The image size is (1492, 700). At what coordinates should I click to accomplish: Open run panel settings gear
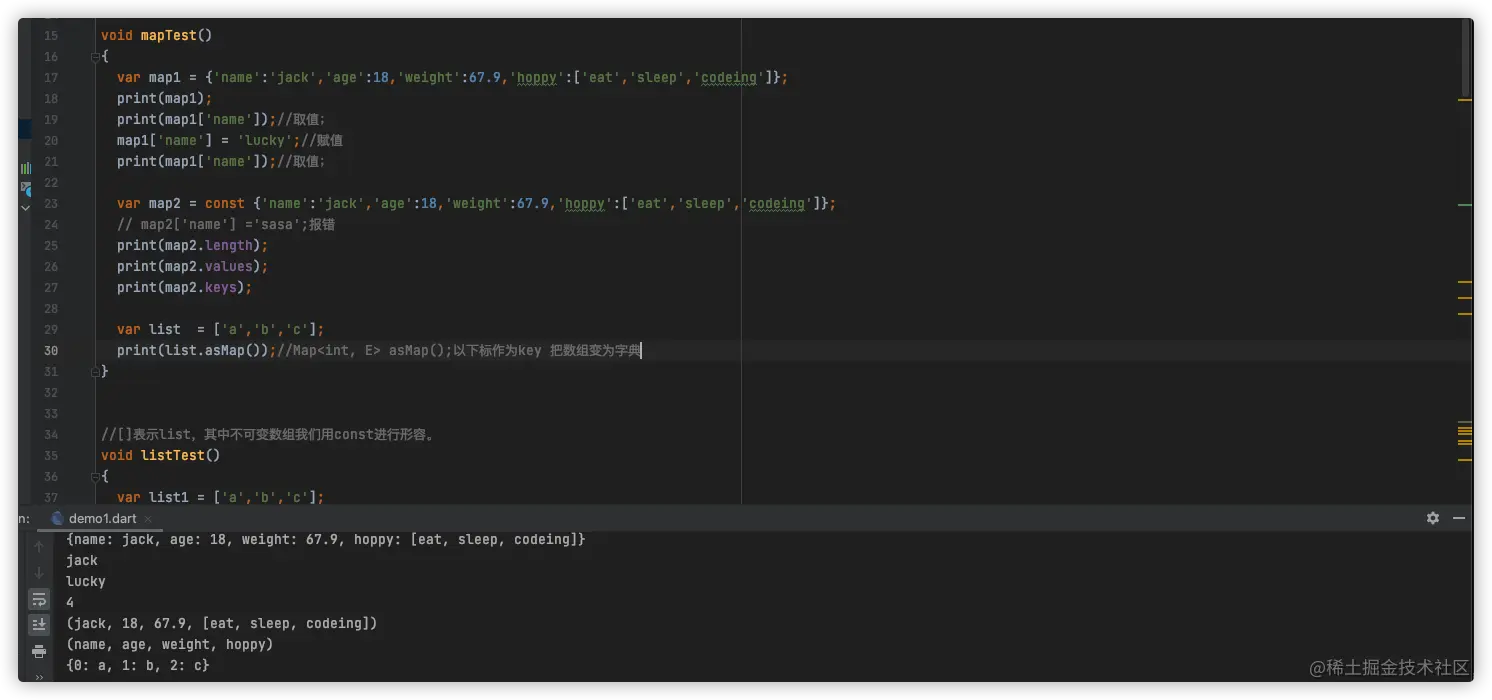click(1433, 518)
